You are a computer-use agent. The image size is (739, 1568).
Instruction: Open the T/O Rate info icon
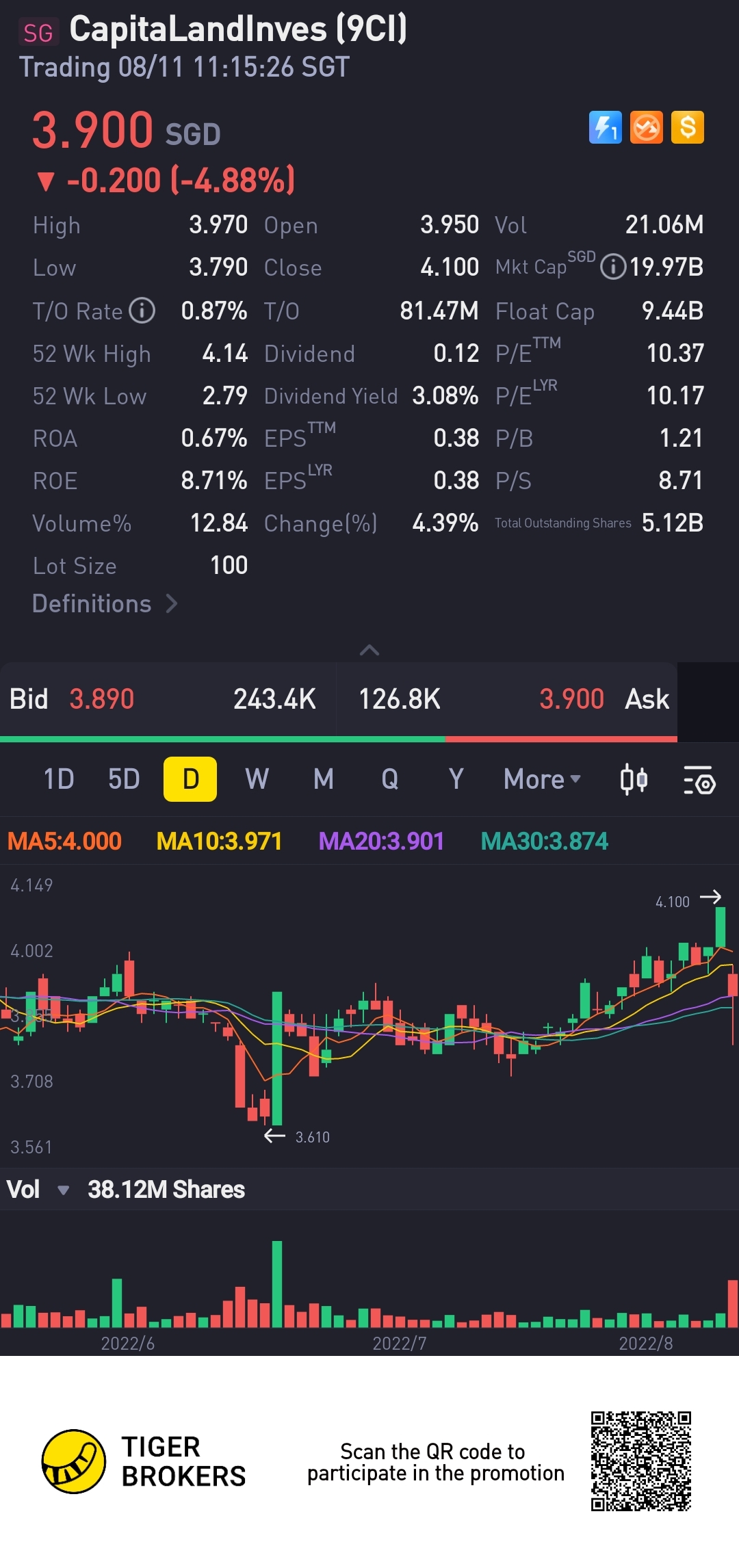click(x=142, y=311)
